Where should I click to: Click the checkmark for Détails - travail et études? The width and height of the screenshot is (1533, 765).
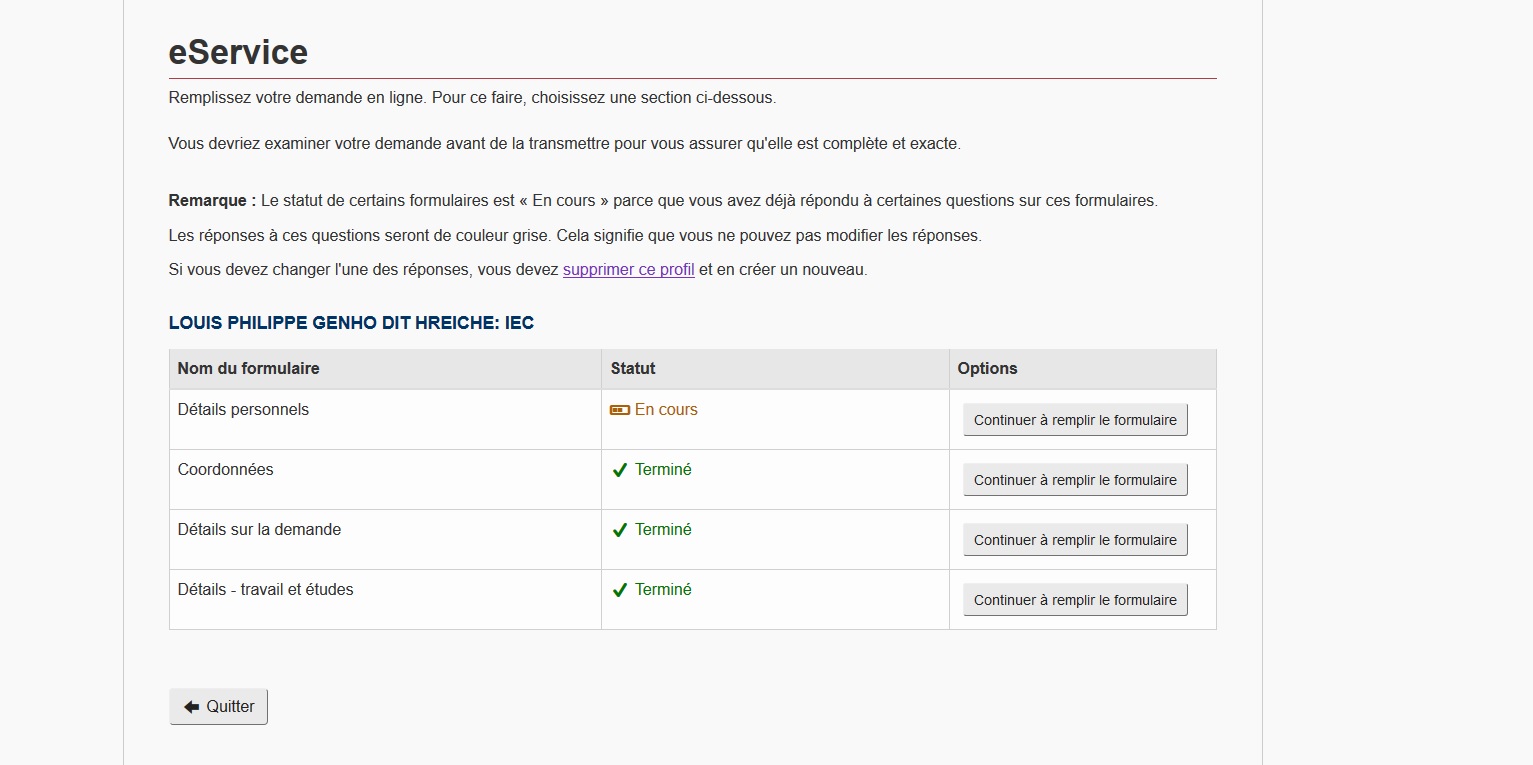(x=620, y=590)
